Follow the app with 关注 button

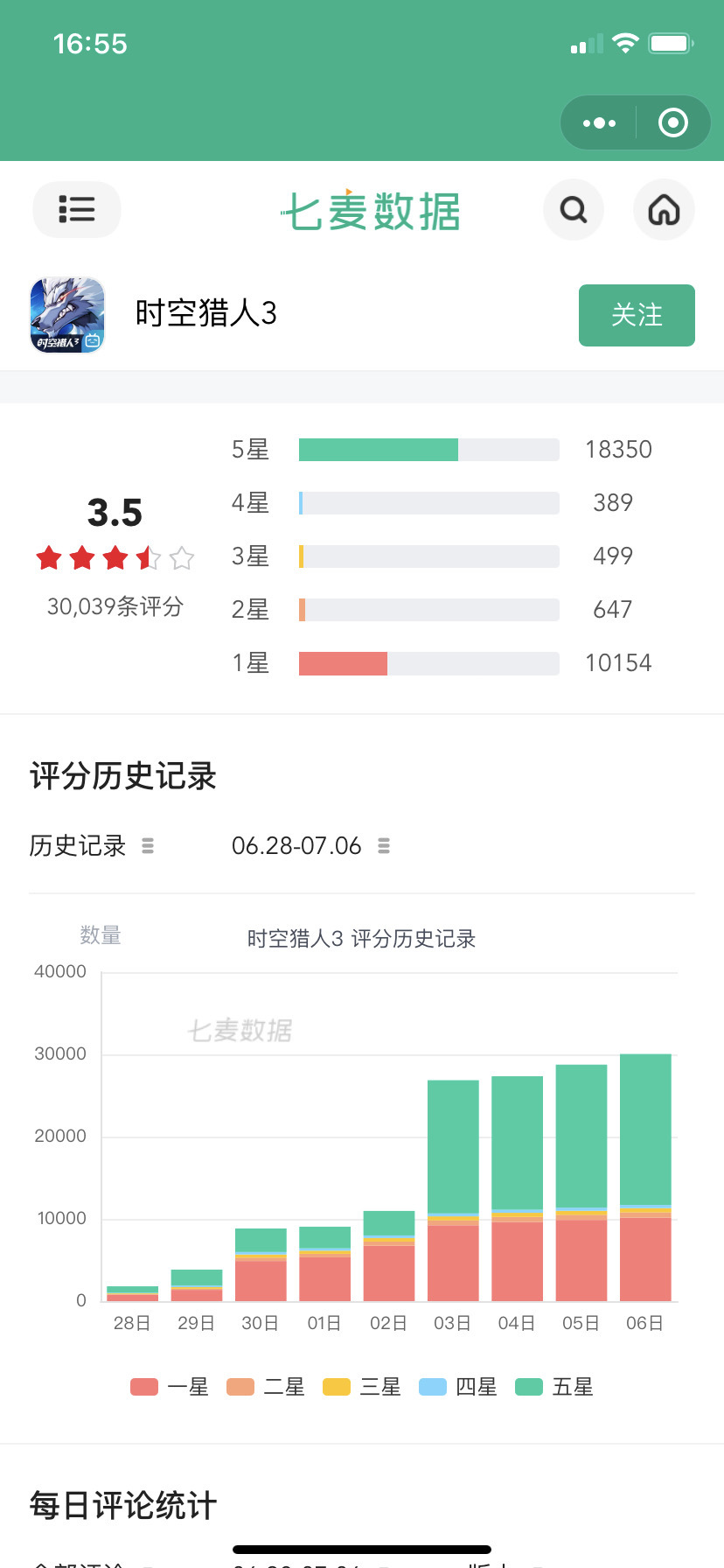[x=637, y=315]
